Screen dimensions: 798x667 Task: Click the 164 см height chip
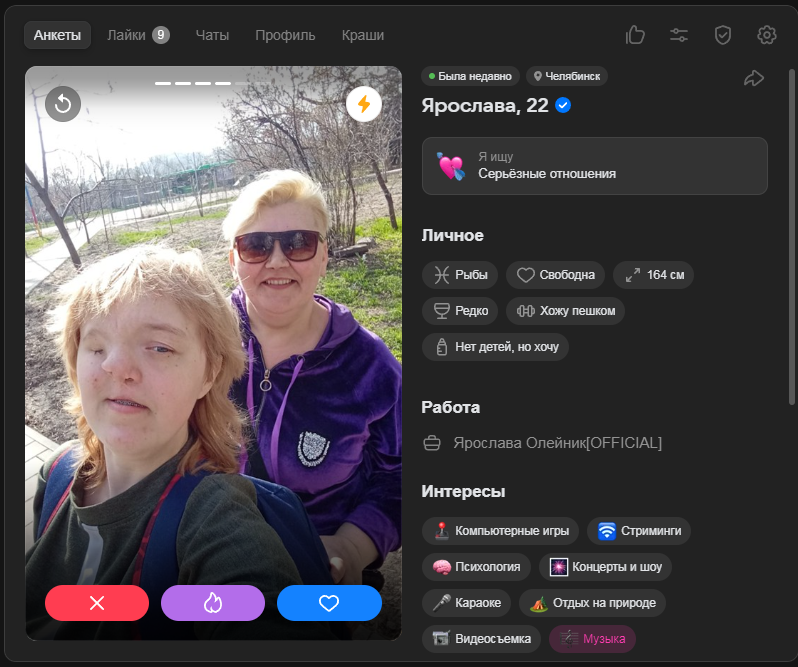pos(653,275)
